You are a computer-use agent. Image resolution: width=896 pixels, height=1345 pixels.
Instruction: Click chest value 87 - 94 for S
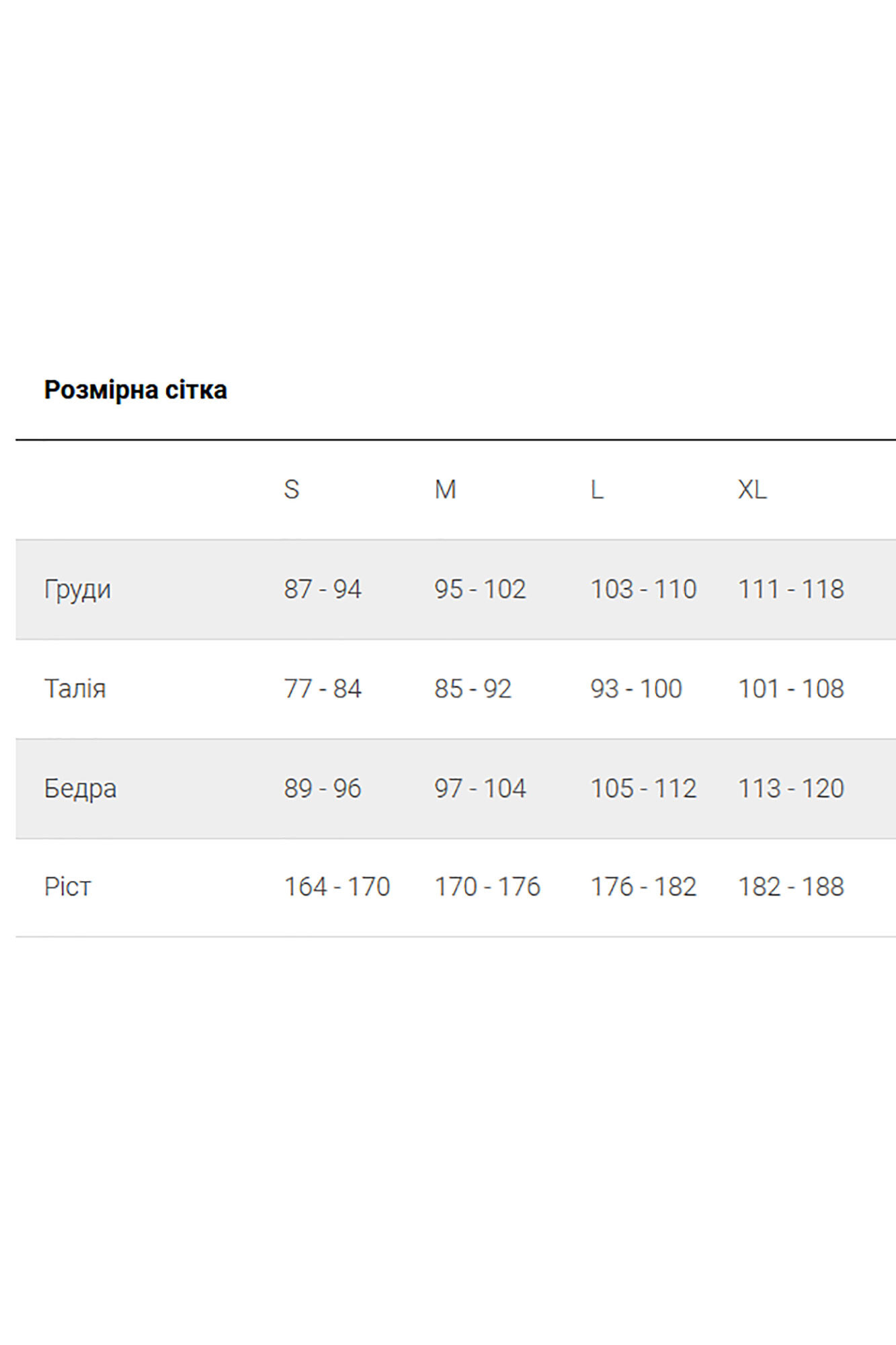click(x=323, y=589)
